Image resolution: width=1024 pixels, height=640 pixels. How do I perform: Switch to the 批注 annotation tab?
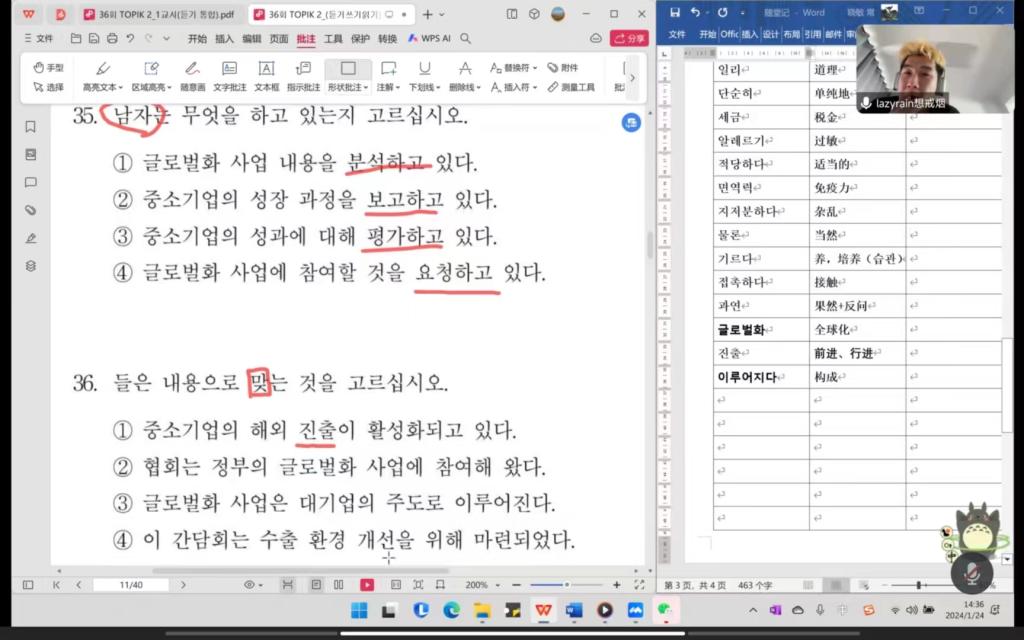pos(306,38)
